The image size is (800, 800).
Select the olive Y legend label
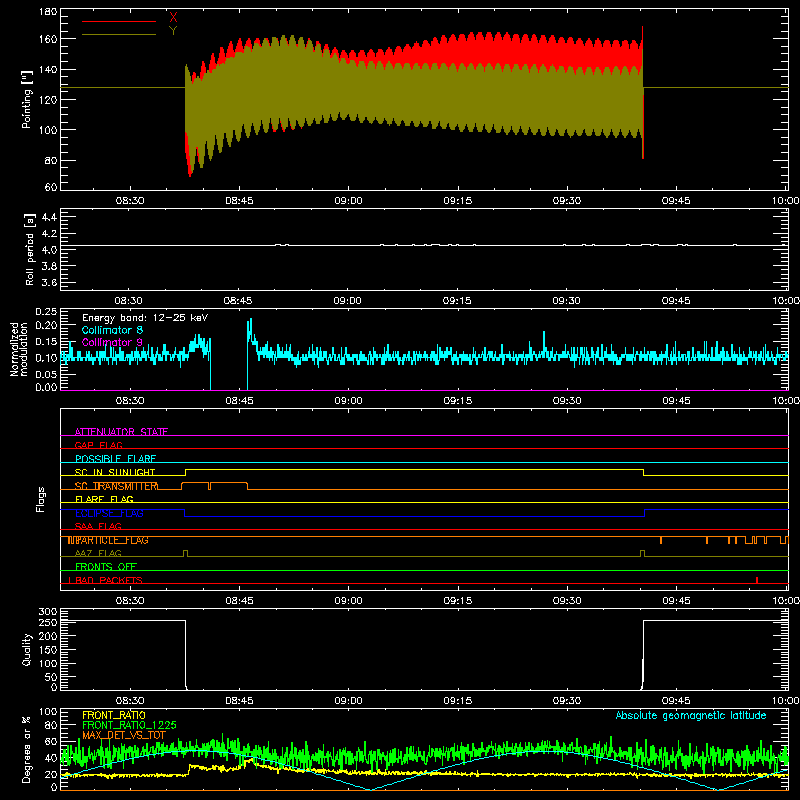tap(173, 31)
